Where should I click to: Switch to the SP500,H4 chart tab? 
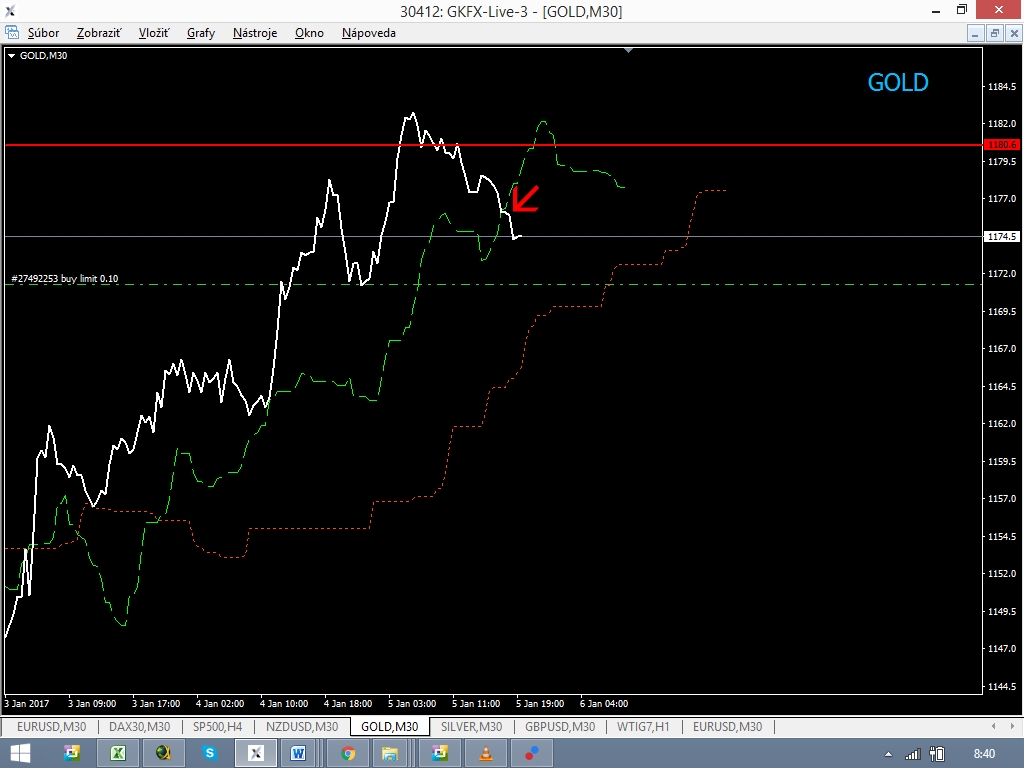[x=217, y=726]
